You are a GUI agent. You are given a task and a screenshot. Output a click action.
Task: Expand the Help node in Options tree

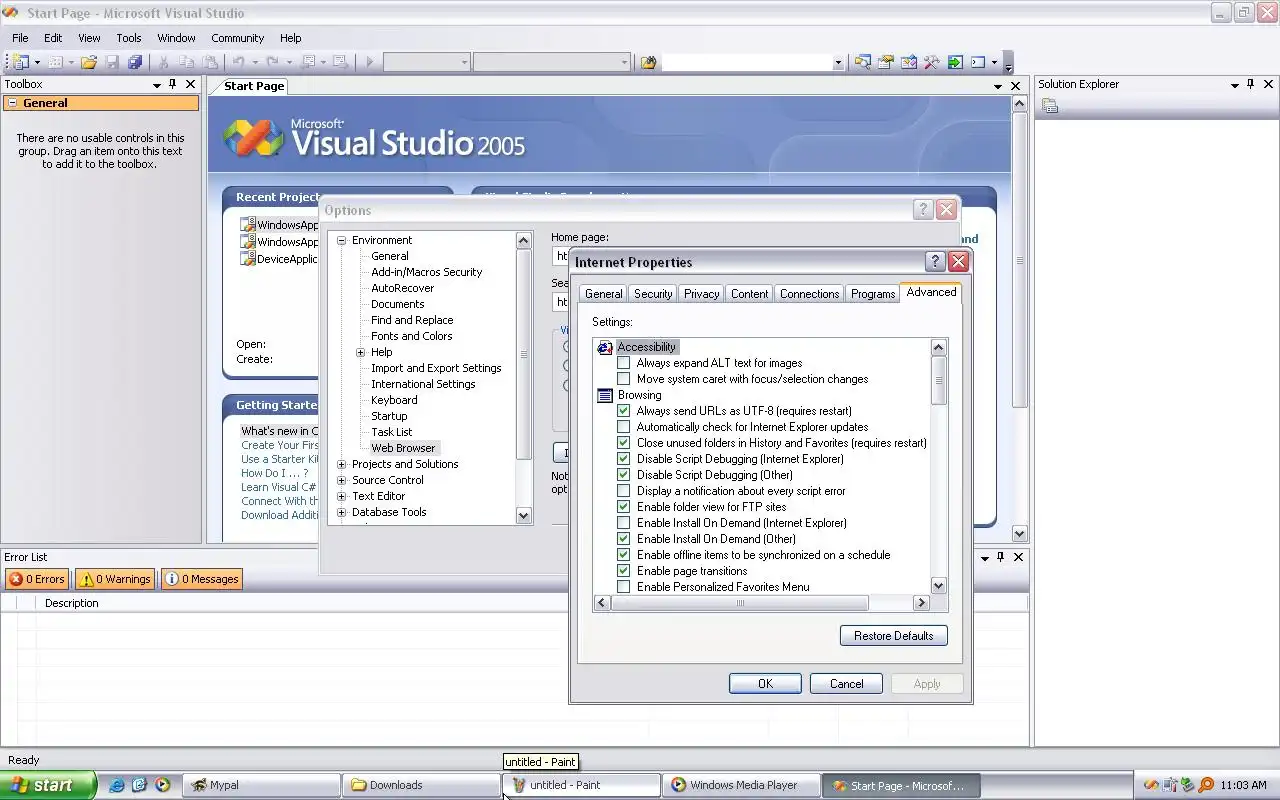(361, 352)
